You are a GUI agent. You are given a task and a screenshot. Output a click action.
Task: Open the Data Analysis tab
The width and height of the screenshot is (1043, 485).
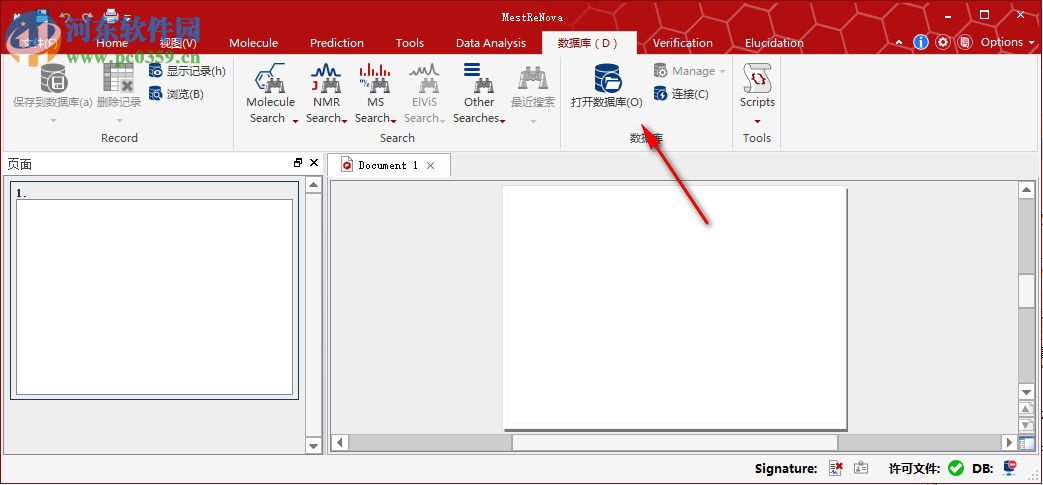coord(491,43)
